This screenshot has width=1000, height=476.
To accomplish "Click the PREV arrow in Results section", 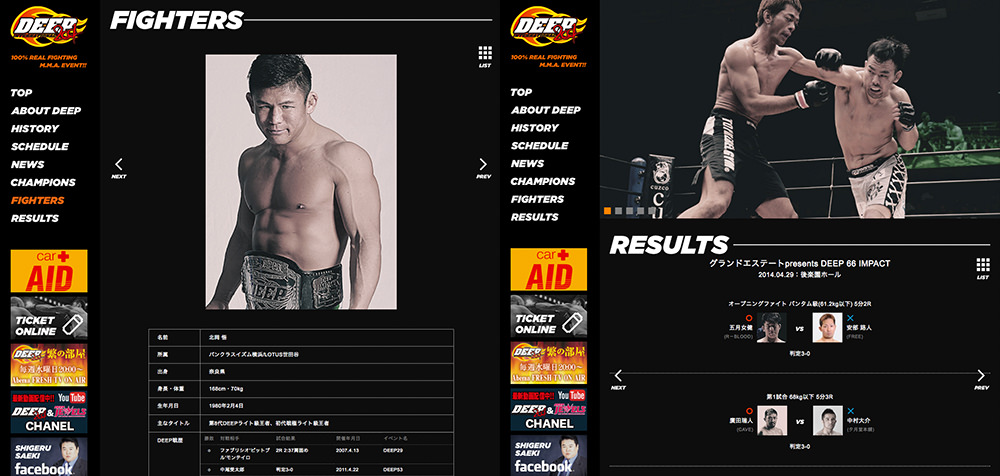I will tap(981, 379).
